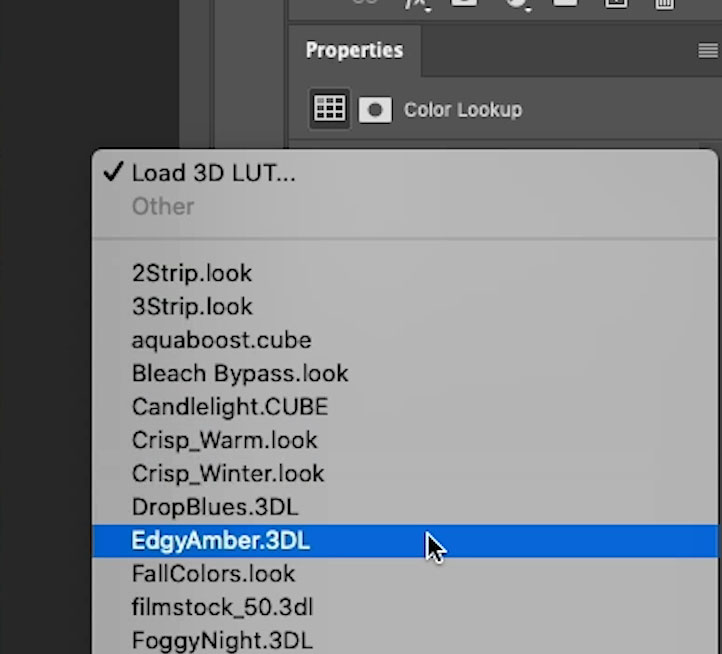Screen dimensions: 722x654
Task: Select the layer mask icon in Properties
Action: (x=375, y=109)
